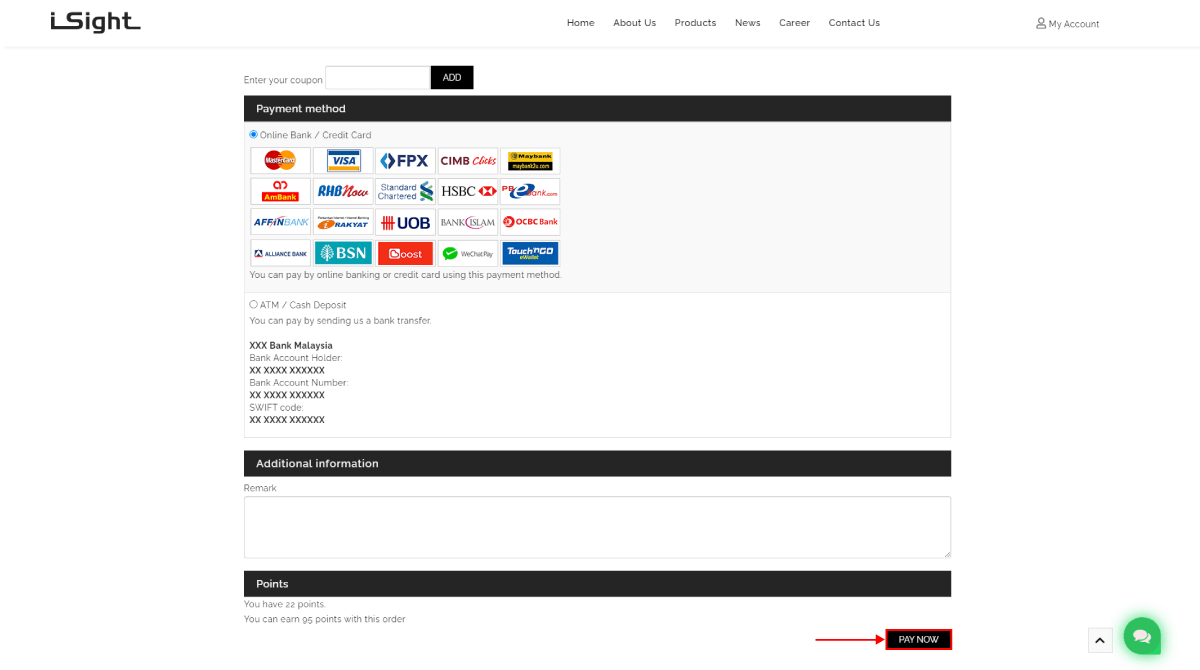Focus the coupon code input field
1200x670 pixels.
click(x=378, y=77)
